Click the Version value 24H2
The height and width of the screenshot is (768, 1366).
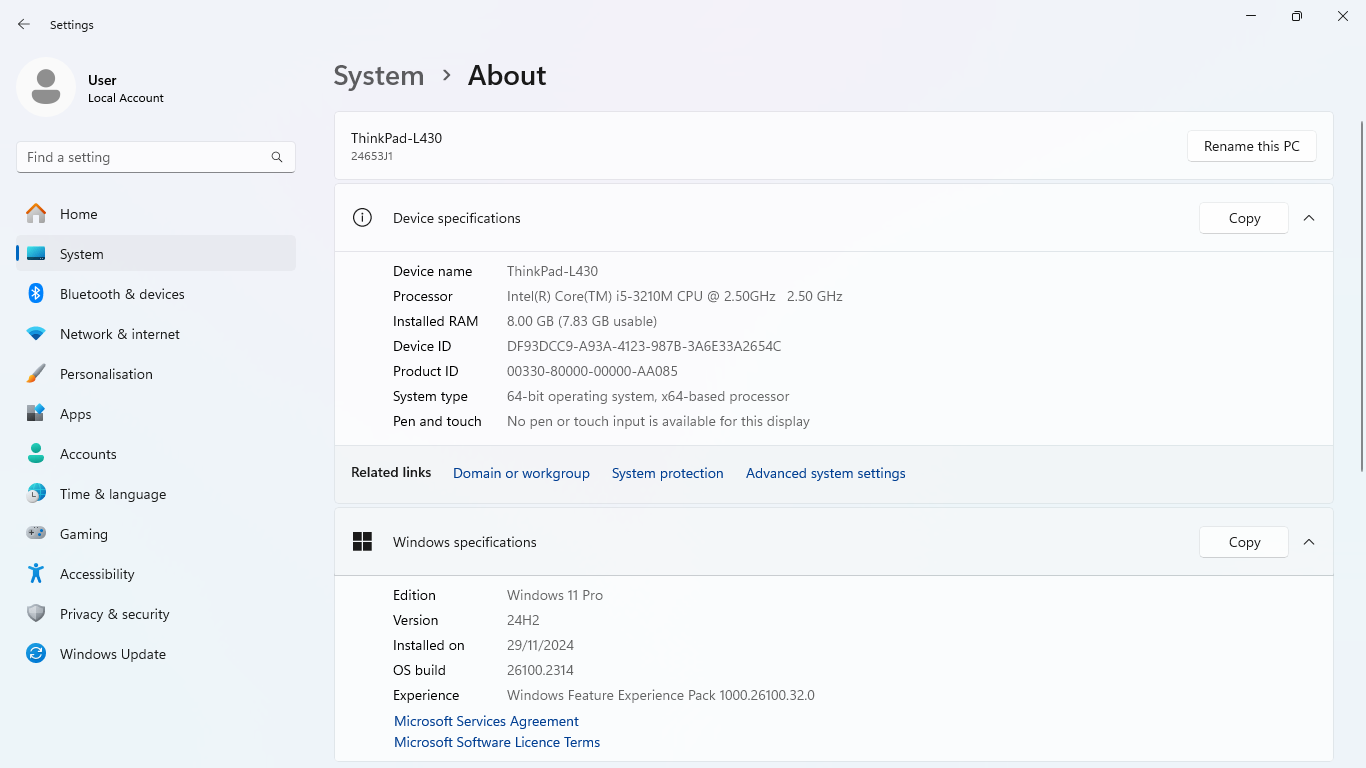[x=523, y=620]
